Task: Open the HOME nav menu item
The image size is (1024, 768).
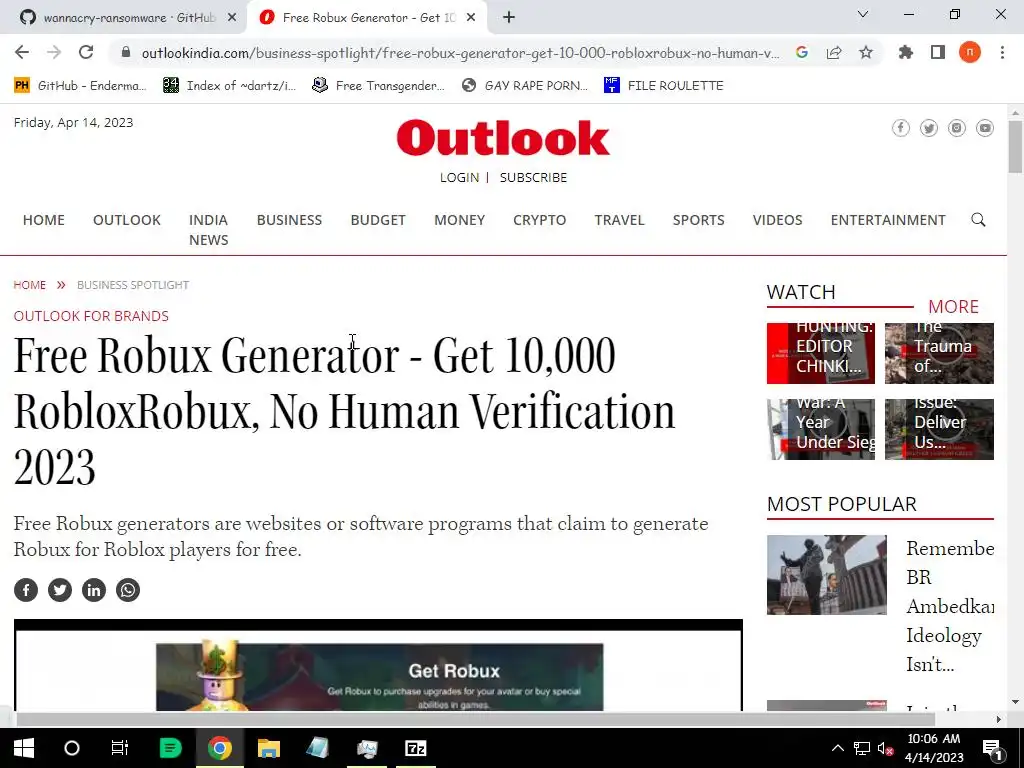Action: 44,220
